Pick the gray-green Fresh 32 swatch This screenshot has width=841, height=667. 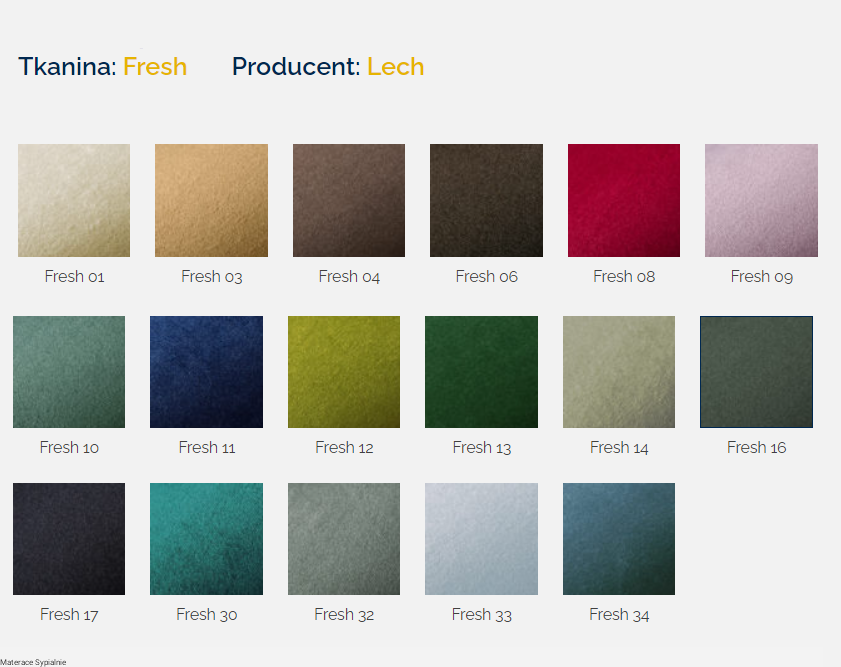[344, 539]
